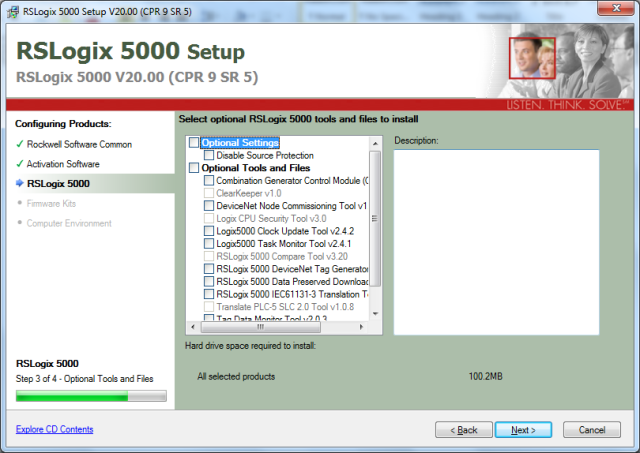The height and width of the screenshot is (453, 640).
Task: Click the red-framed photo in the header banner
Action: pos(532,58)
